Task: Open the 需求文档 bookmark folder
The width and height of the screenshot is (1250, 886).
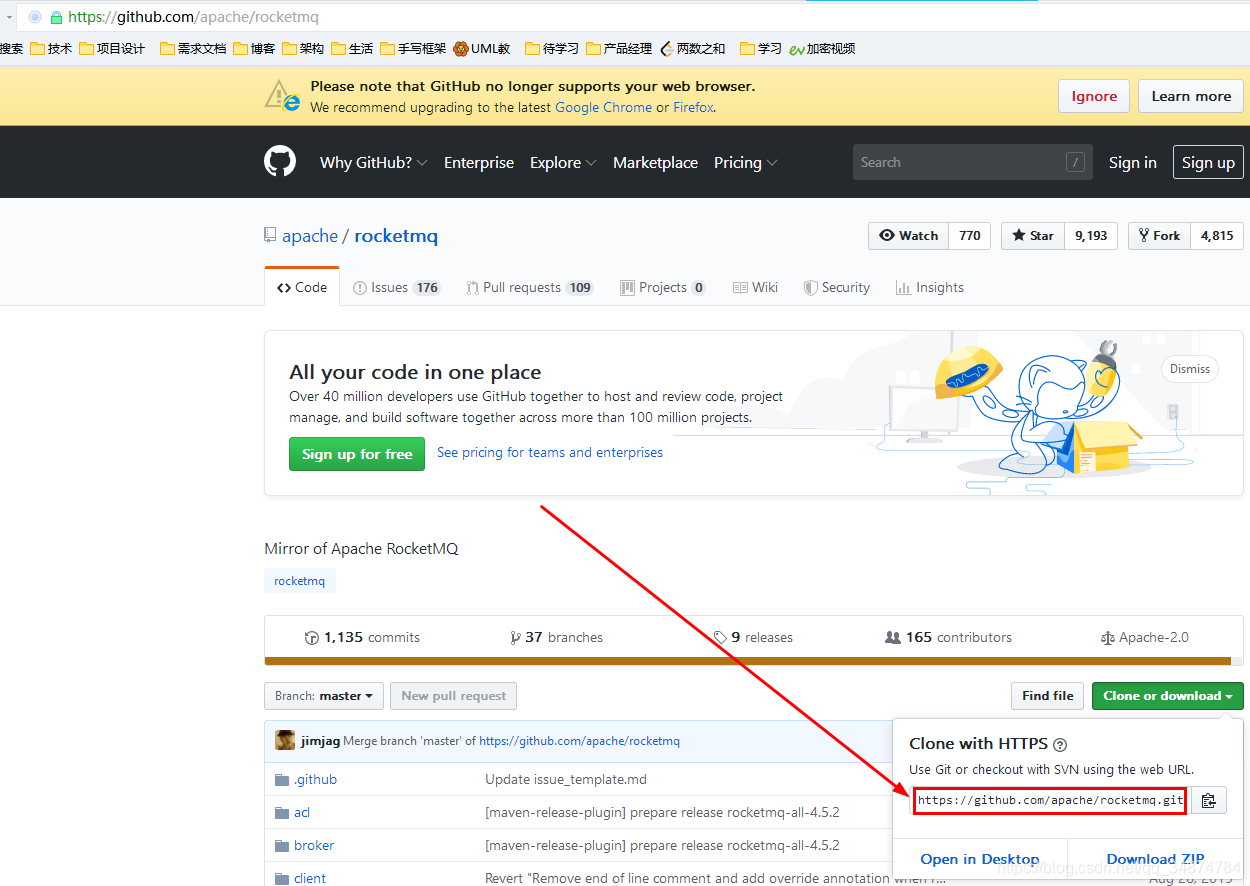Action: tap(193, 48)
